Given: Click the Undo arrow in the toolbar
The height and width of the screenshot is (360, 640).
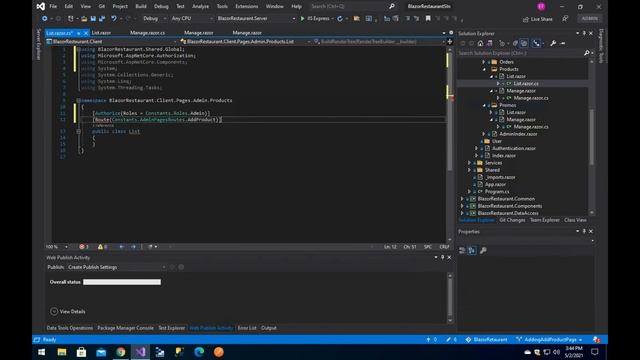Looking at the screenshot, I should 113,18.
